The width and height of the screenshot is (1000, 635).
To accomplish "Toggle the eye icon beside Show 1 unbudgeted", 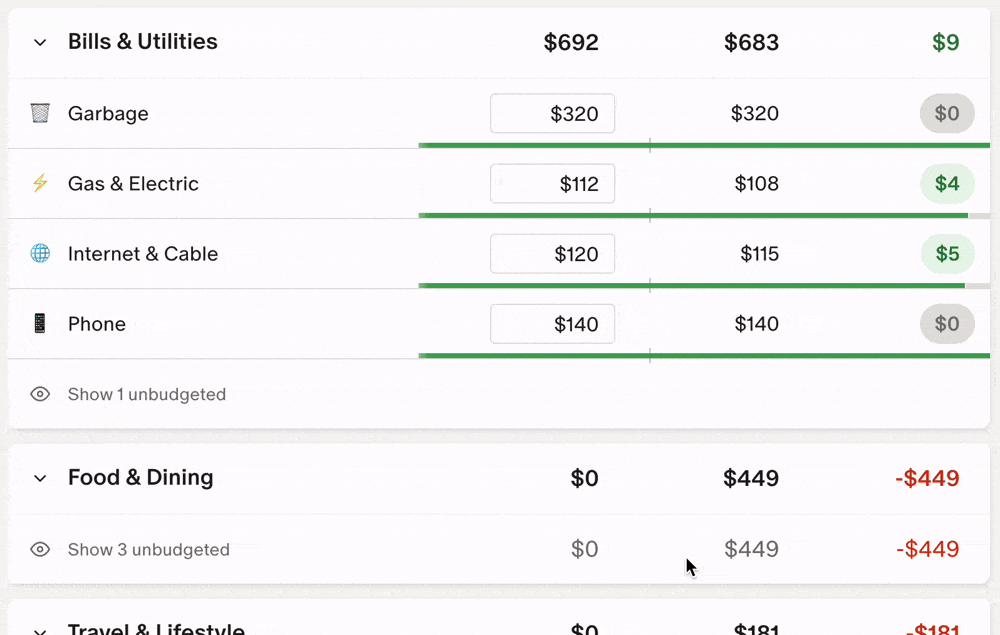I will [40, 394].
